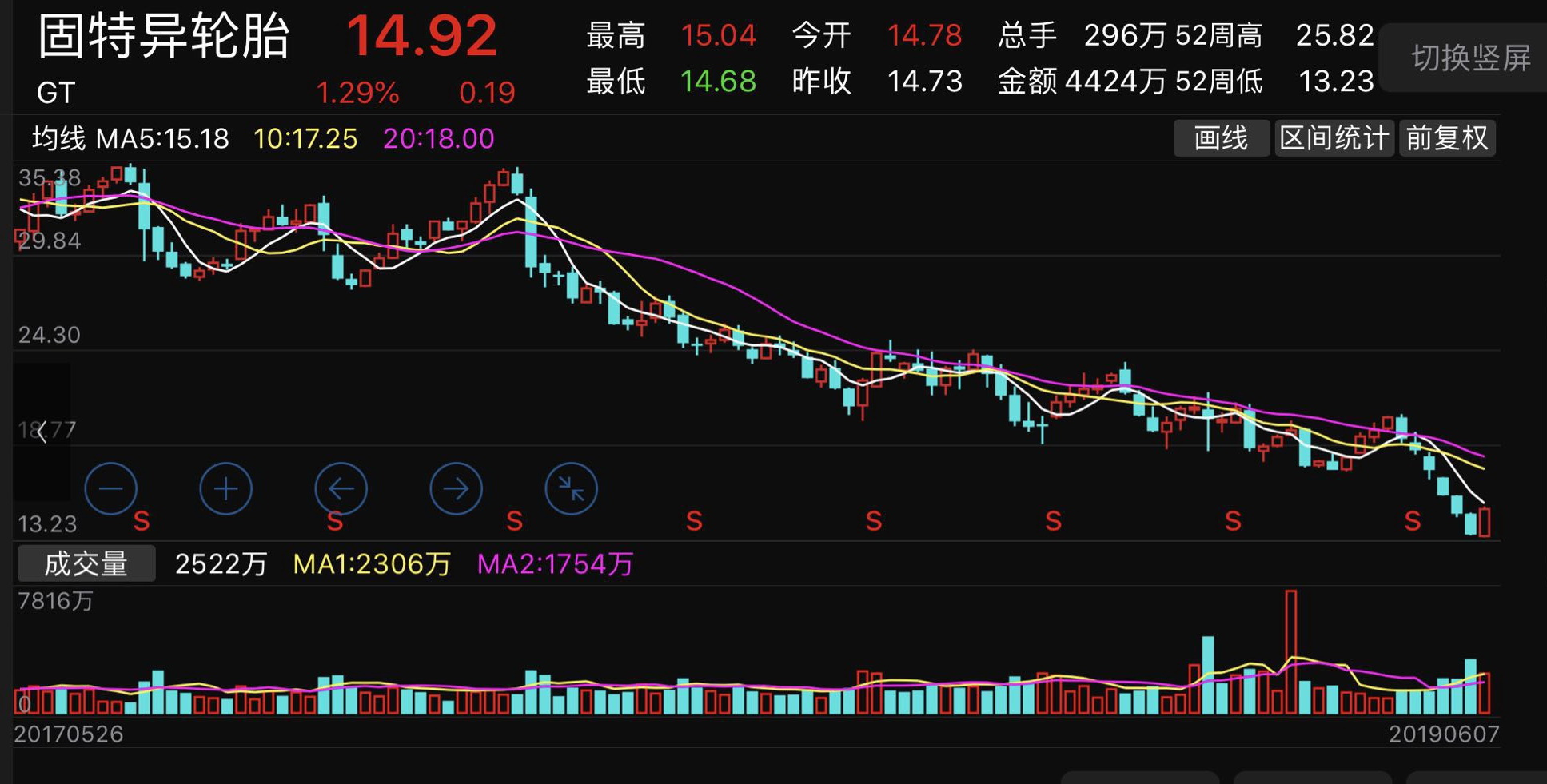The width and height of the screenshot is (1547, 784).
Task: Click the start date 20170526
Action: coord(69,734)
